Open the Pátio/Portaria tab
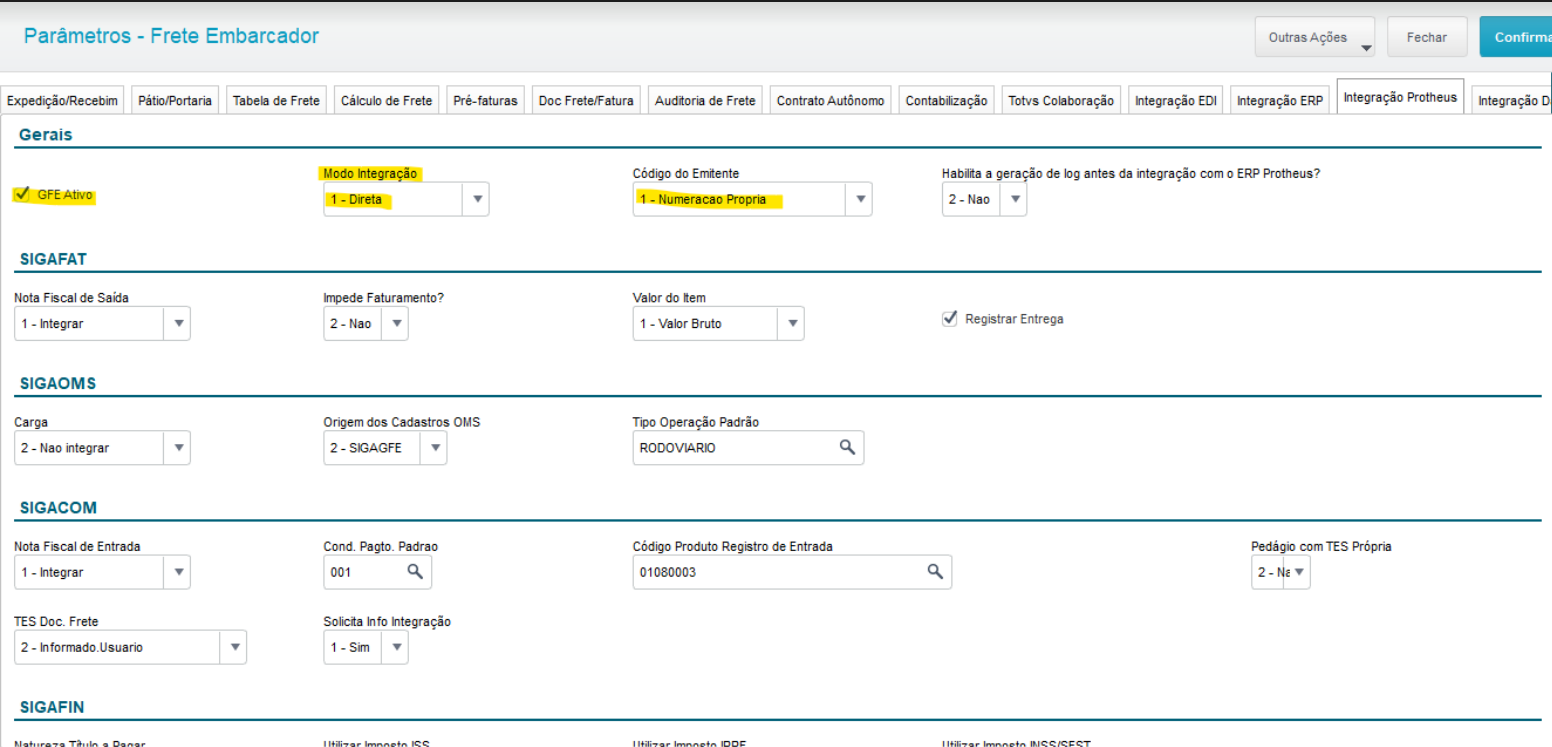The image size is (1552, 747). [174, 100]
